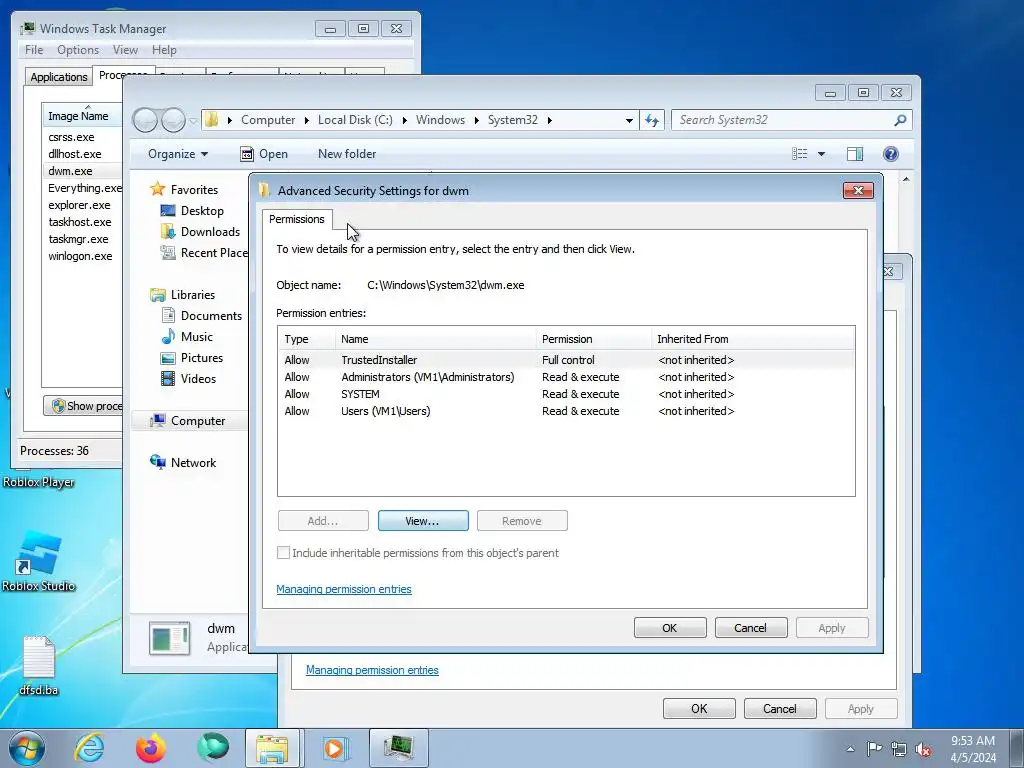Viewport: 1024px width, 768px height.
Task: Open Explorer Help question mark icon
Action: pos(891,154)
